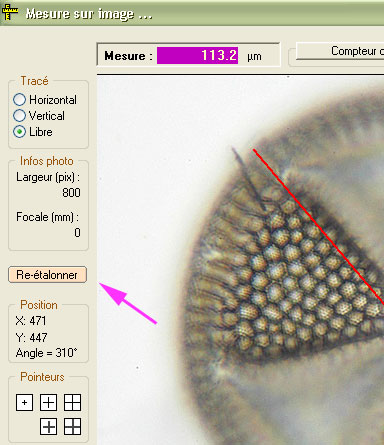This screenshot has width=384, height=445.
Task: Select the Horizontal tracé option
Action: pos(45,100)
